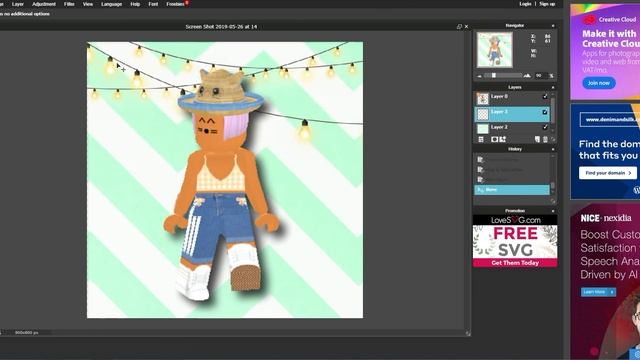Screen dimensions: 640x360
Task: Toggle visibility checkbox for Layer 2
Action: coord(545,127)
